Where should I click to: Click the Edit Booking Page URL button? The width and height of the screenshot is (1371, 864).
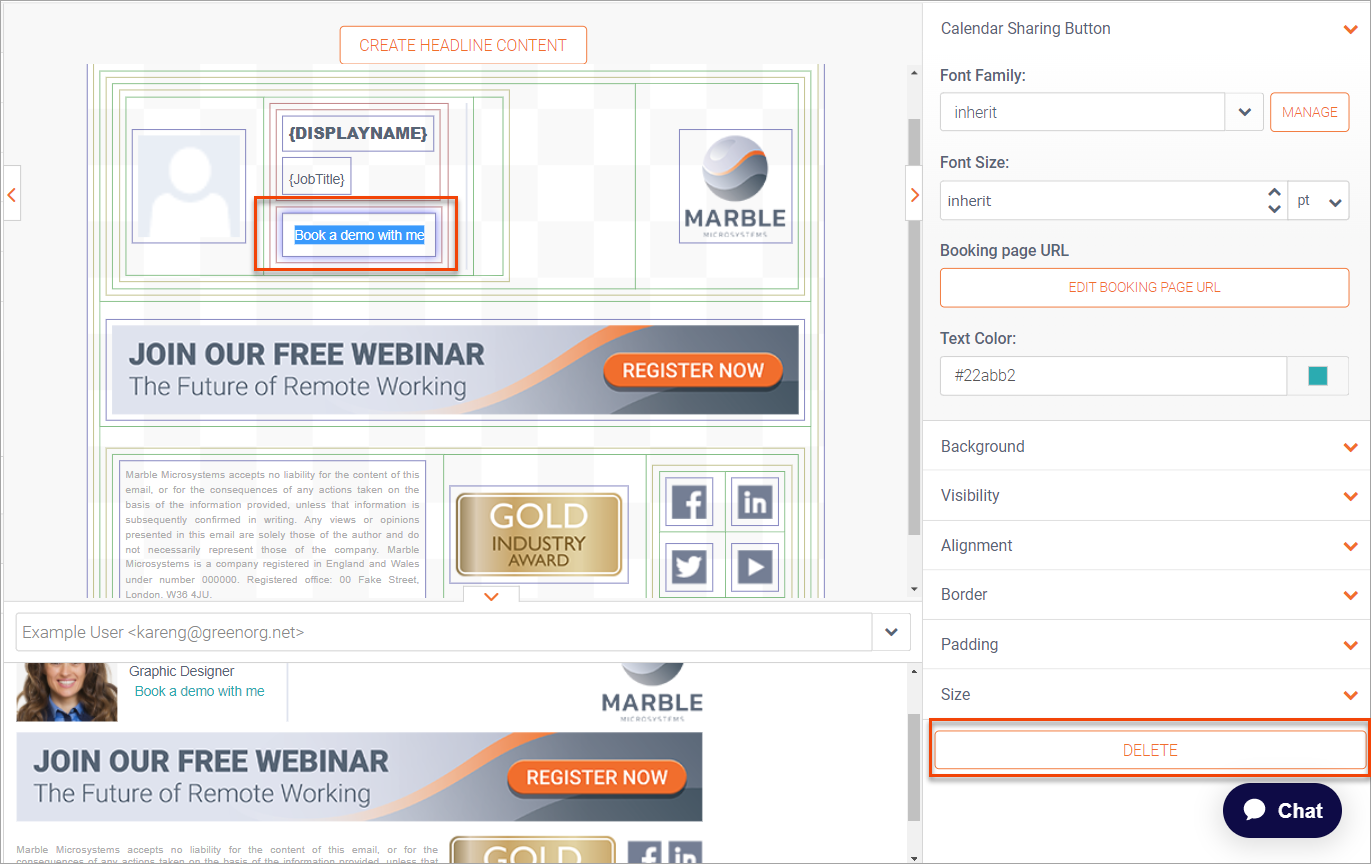coord(1144,287)
